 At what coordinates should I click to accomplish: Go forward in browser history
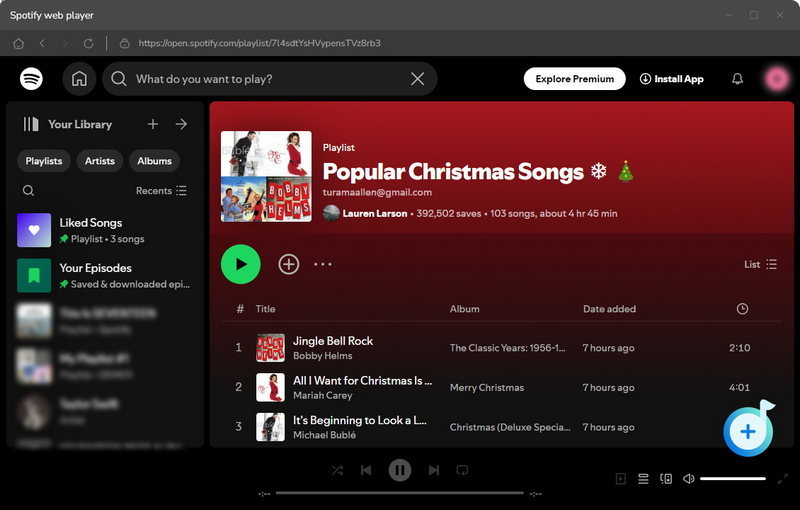click(65, 43)
